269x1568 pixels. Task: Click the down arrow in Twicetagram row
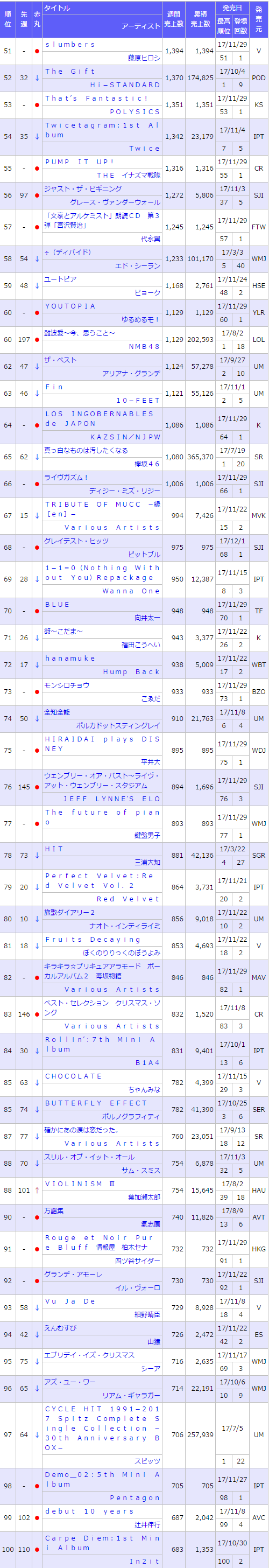coord(37,136)
